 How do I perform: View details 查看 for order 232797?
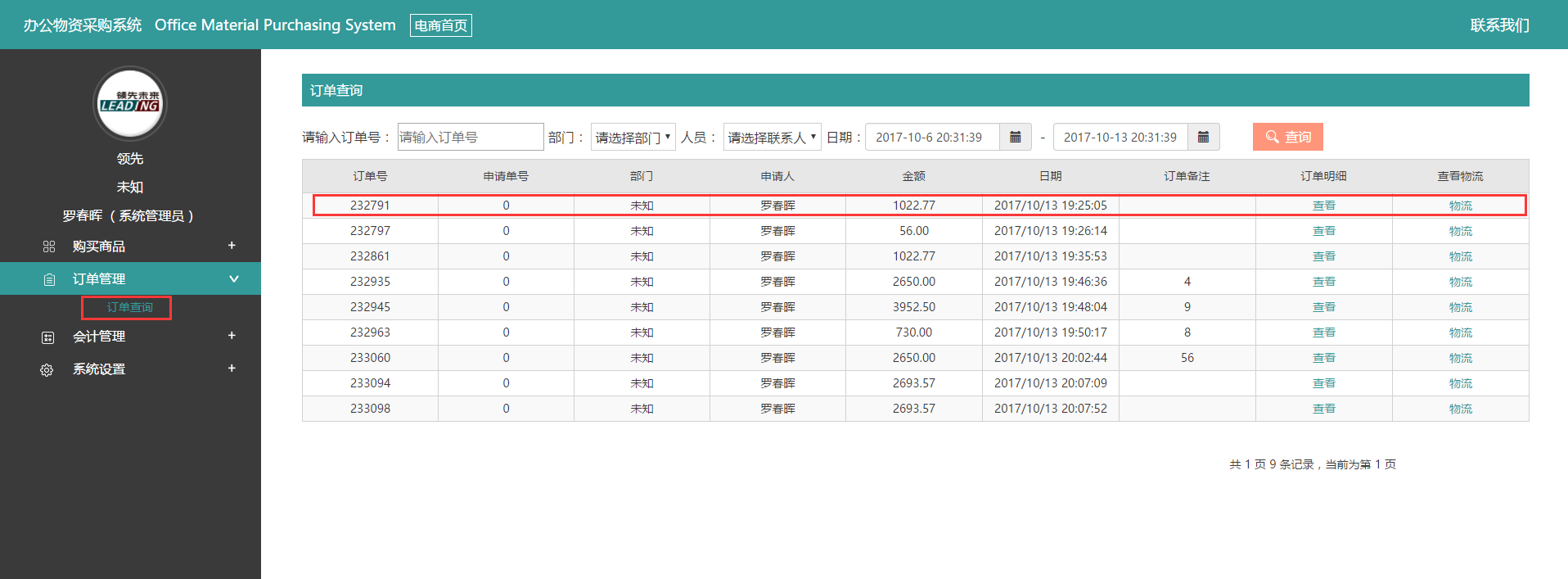[x=1323, y=231]
